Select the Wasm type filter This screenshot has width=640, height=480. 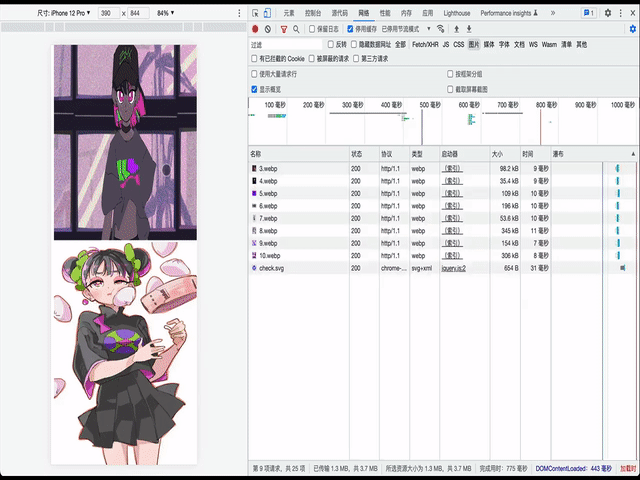click(549, 44)
